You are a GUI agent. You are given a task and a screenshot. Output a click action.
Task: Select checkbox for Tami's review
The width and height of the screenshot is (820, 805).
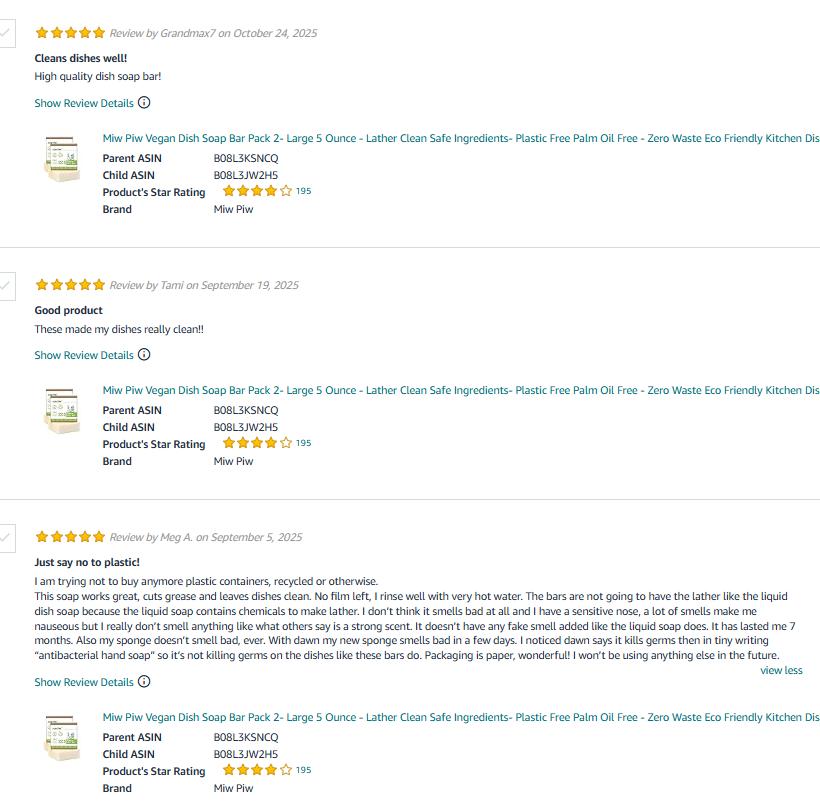point(6,285)
